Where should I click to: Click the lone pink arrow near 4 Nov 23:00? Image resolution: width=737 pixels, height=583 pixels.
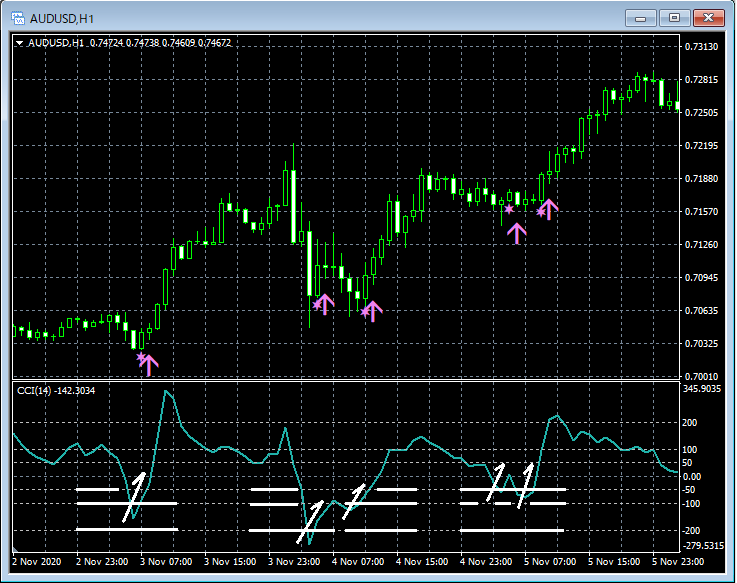pos(516,232)
